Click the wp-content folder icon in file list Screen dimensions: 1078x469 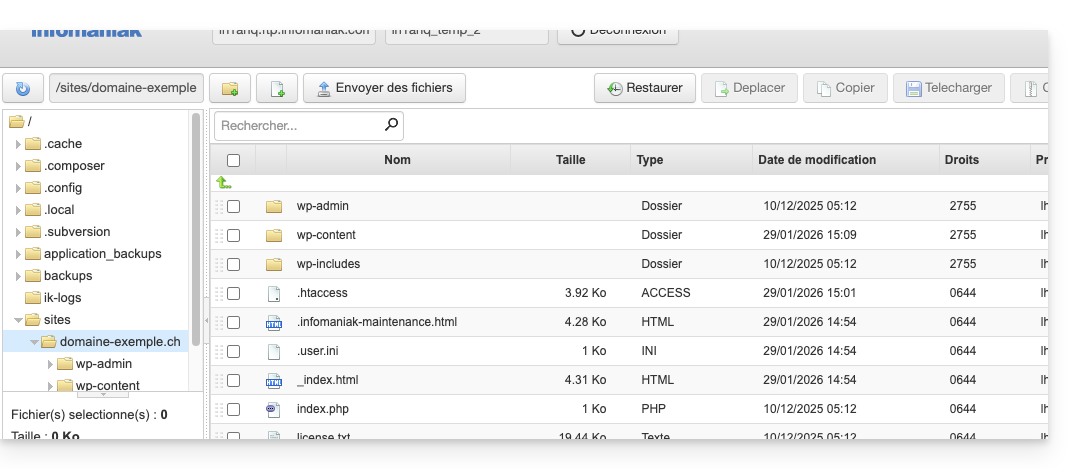(274, 235)
